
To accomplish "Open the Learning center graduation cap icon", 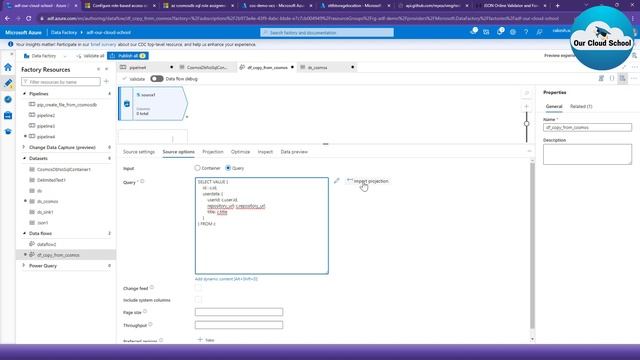I will pos(8,131).
